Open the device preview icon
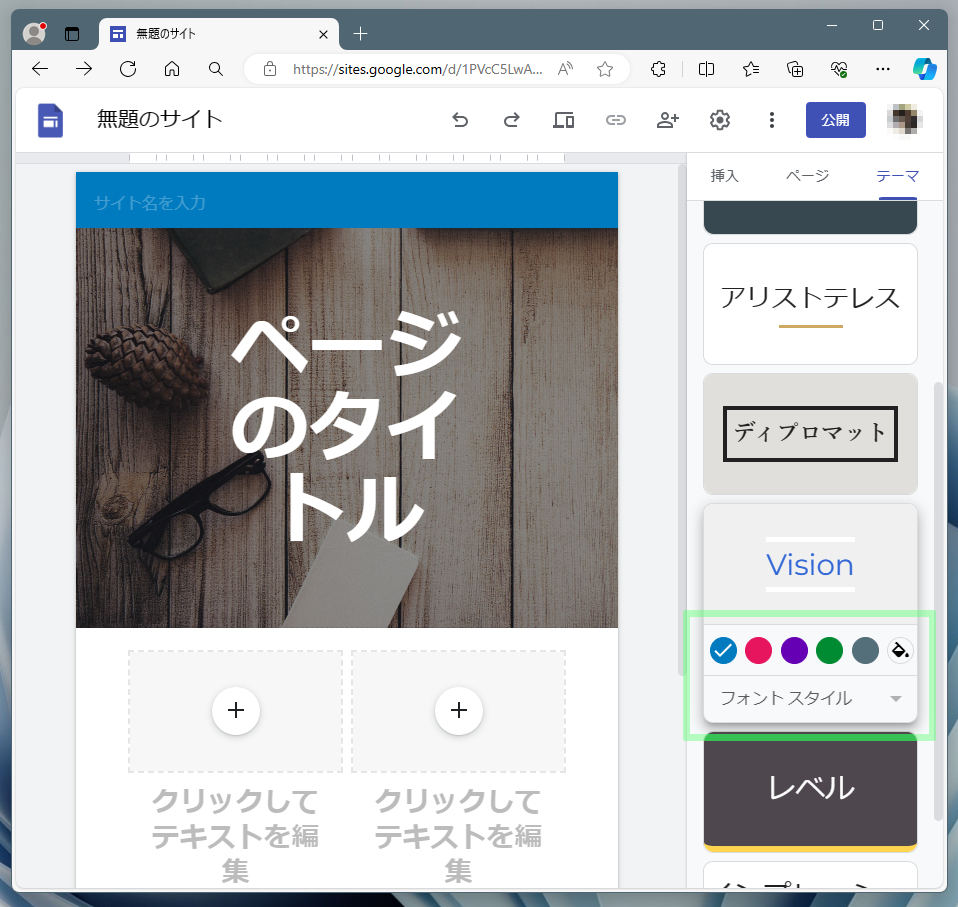The width and height of the screenshot is (958, 907). coord(563,120)
